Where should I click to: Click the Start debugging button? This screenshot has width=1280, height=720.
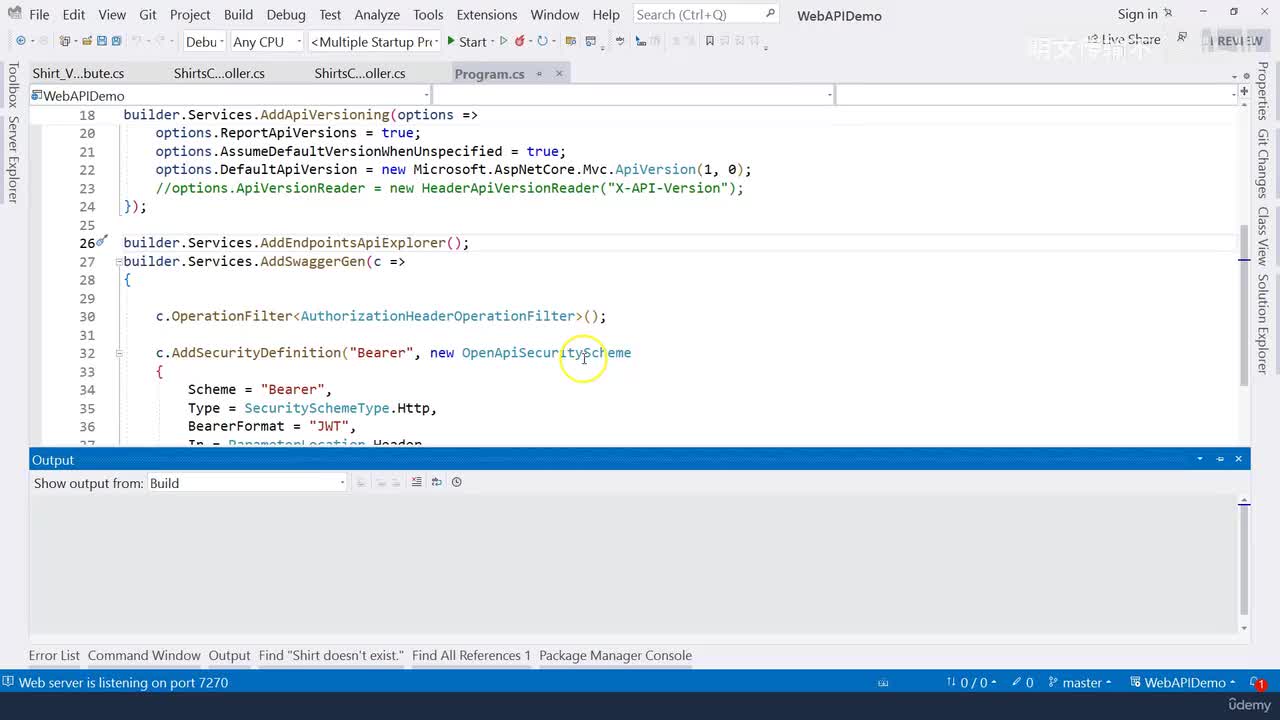pyautogui.click(x=467, y=41)
